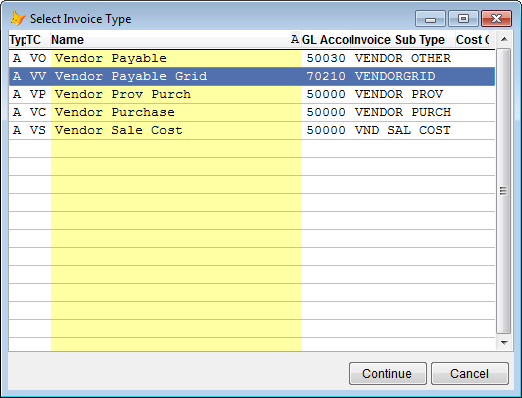
Task: Maximize the Select Invoice Type window
Action: 463,19
